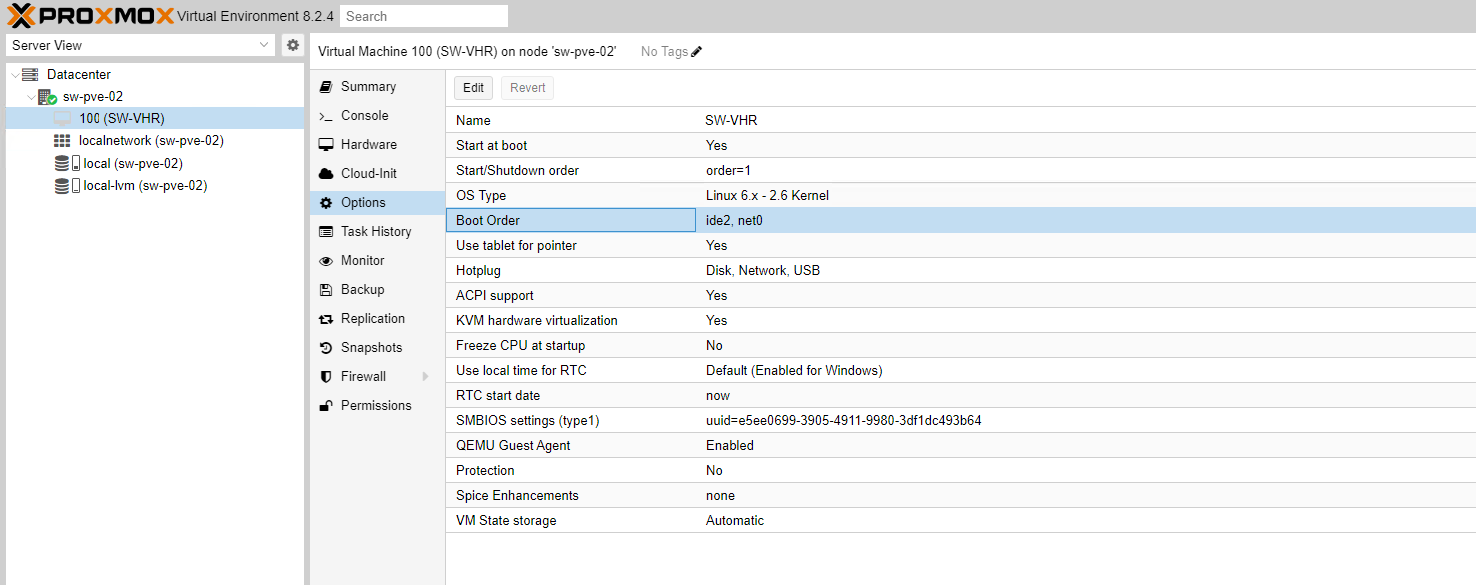The height and width of the screenshot is (585, 1476).
Task: Select the QEMU Guest Agent row
Action: pos(960,445)
